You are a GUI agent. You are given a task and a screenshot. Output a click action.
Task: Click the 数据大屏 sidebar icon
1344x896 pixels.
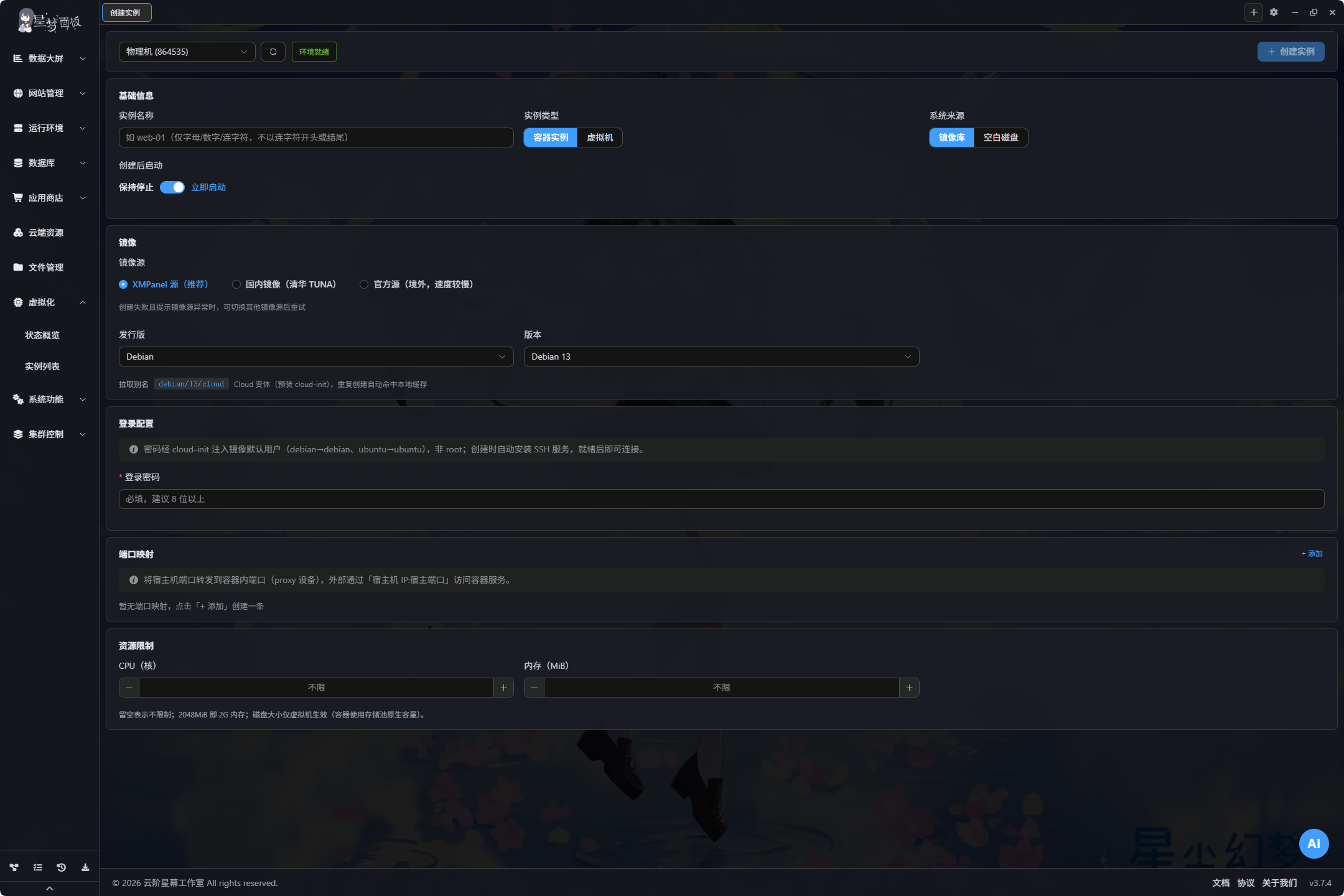pos(18,58)
